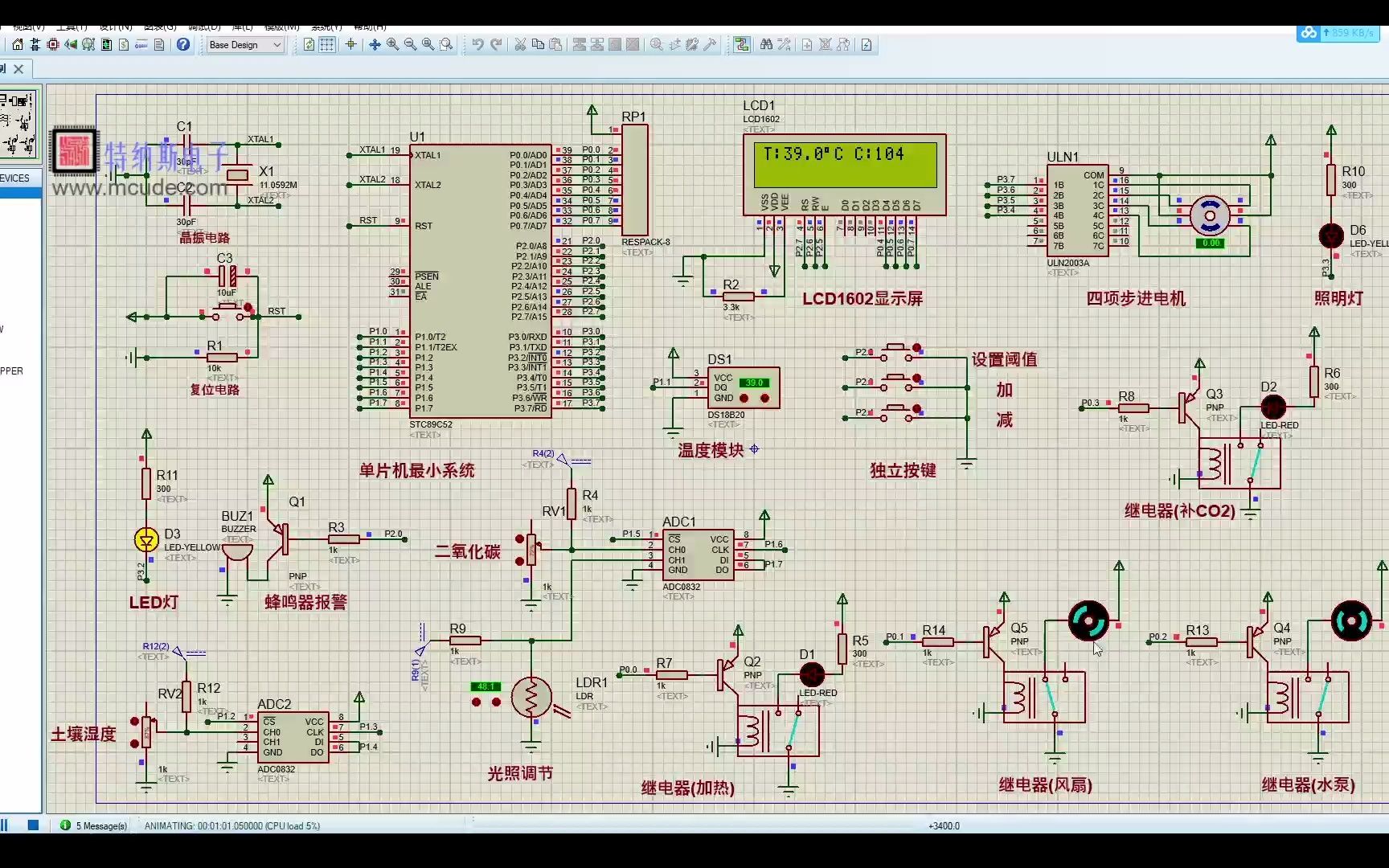
Task: Click Zoom to view entire sheet
Action: (428, 45)
